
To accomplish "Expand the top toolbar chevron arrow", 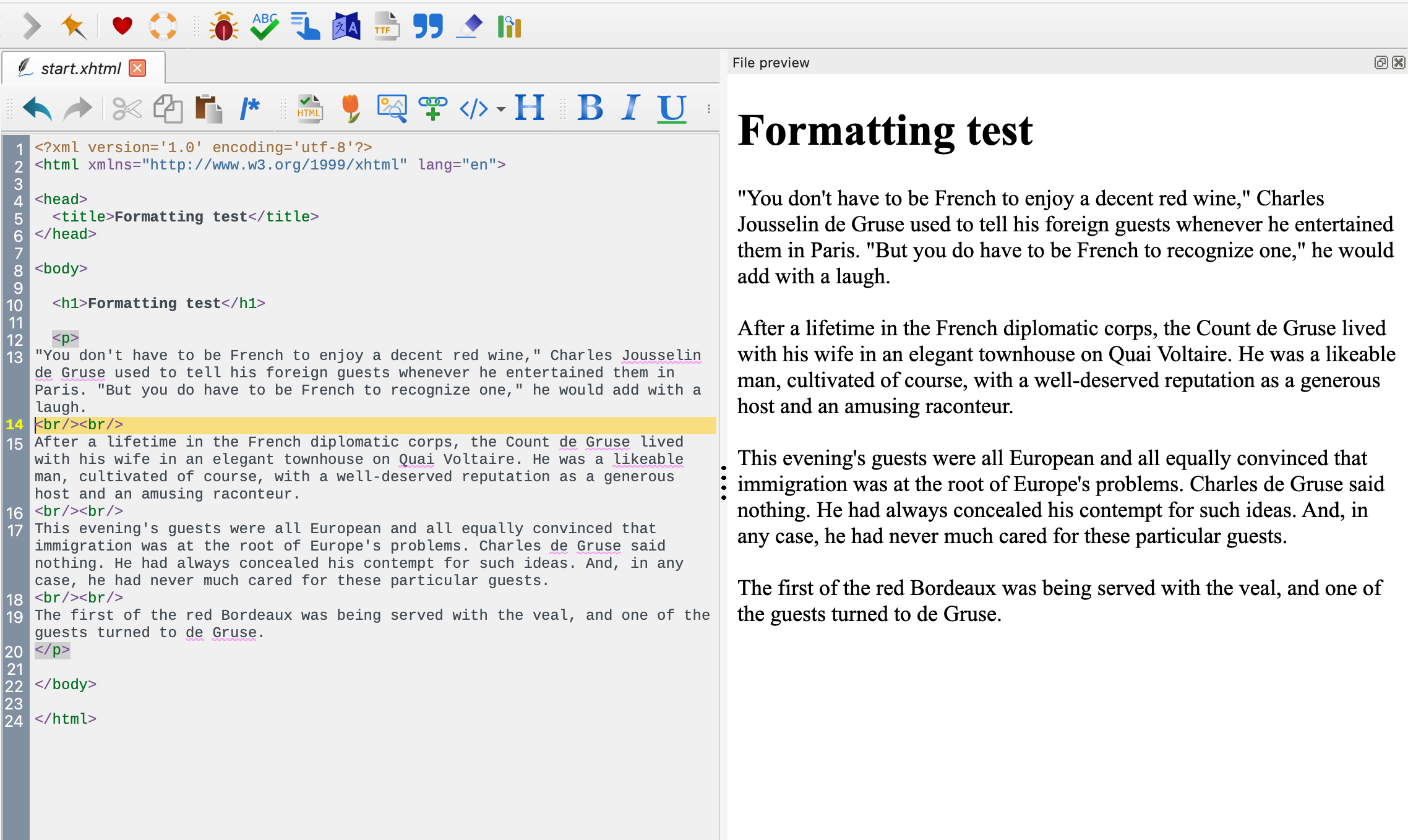I will point(31,27).
